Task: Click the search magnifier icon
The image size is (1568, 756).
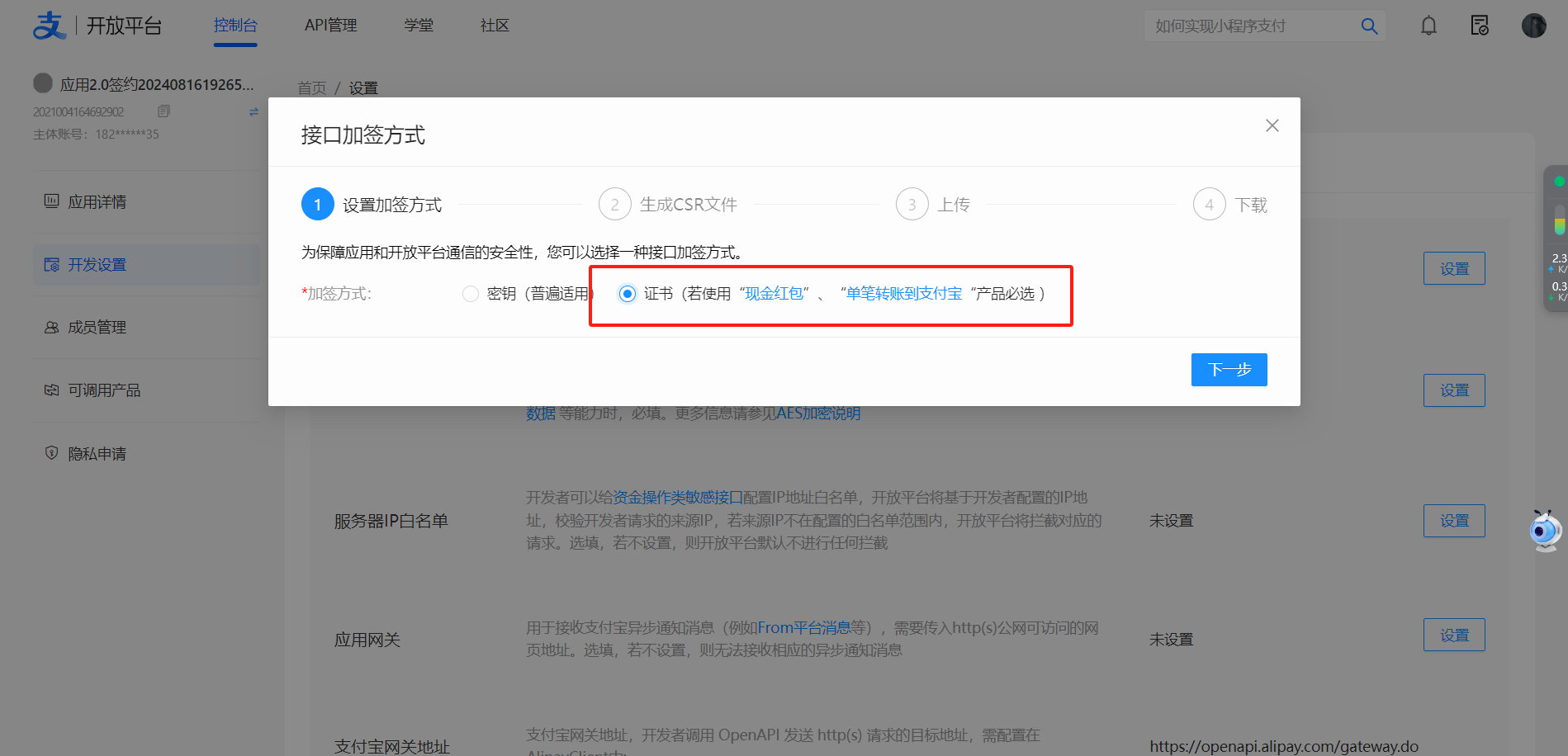Action: click(x=1369, y=26)
